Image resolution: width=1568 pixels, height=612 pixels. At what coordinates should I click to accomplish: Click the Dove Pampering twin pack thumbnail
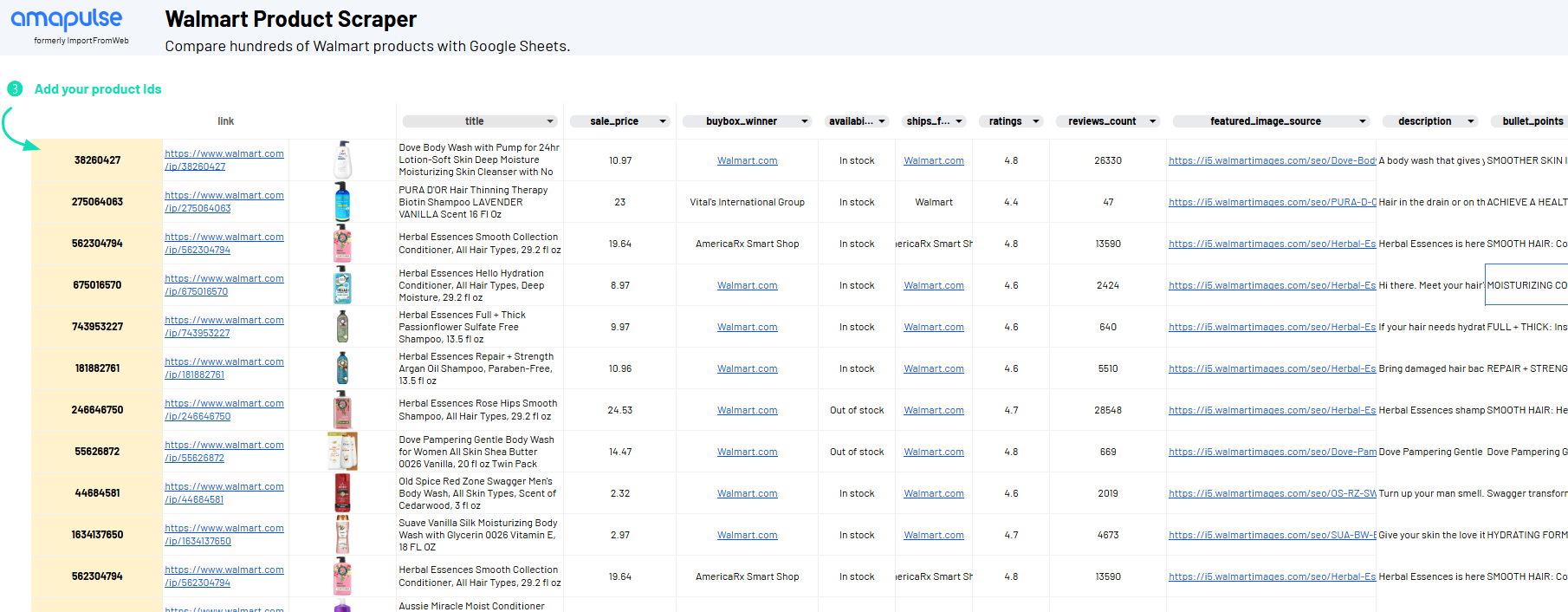coord(343,452)
